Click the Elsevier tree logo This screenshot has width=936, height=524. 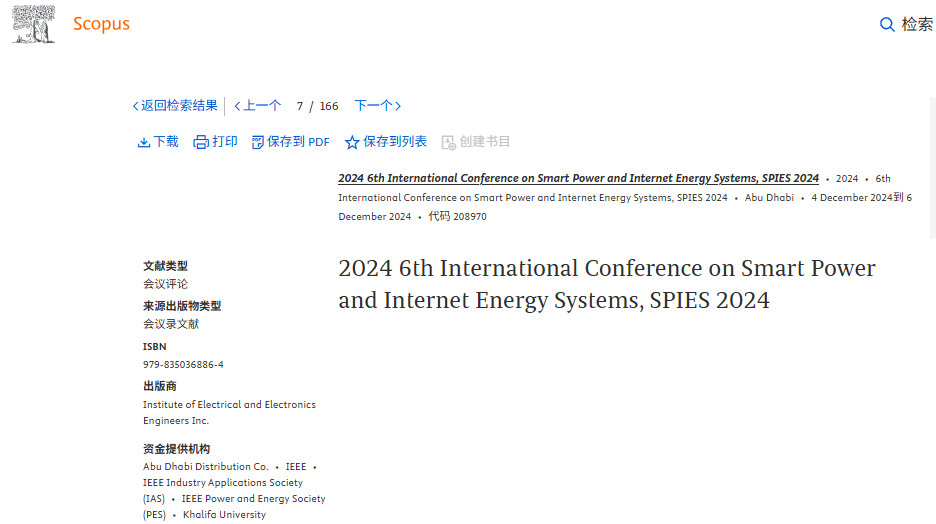(x=33, y=24)
